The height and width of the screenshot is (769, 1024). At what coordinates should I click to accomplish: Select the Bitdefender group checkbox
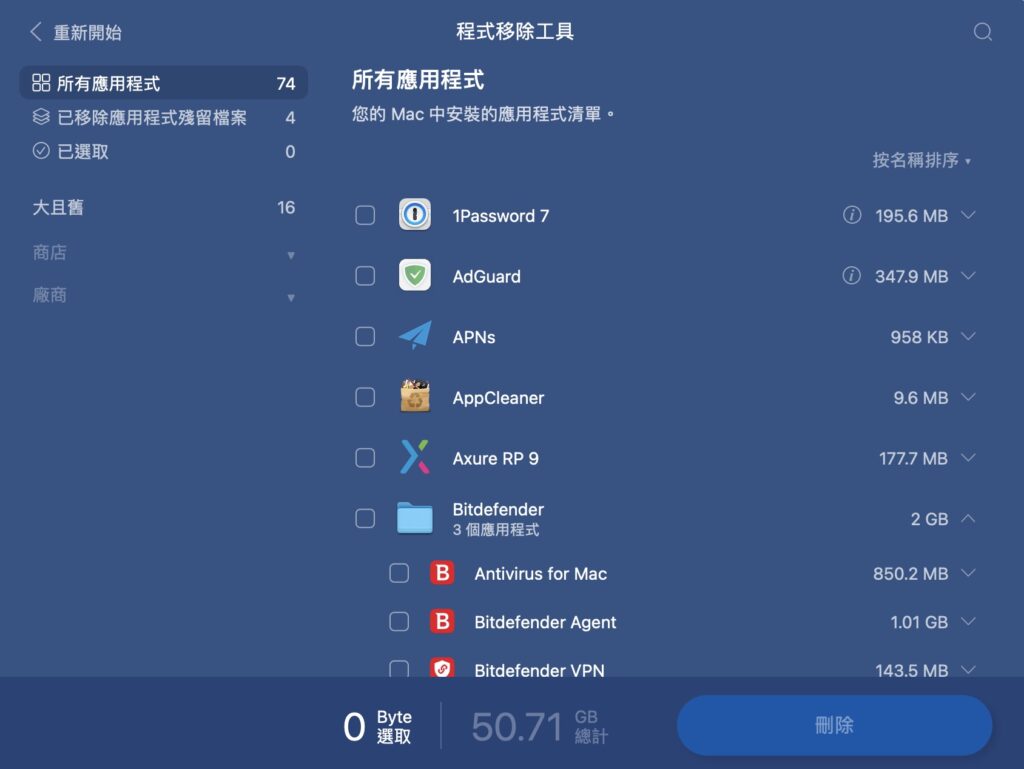point(365,518)
